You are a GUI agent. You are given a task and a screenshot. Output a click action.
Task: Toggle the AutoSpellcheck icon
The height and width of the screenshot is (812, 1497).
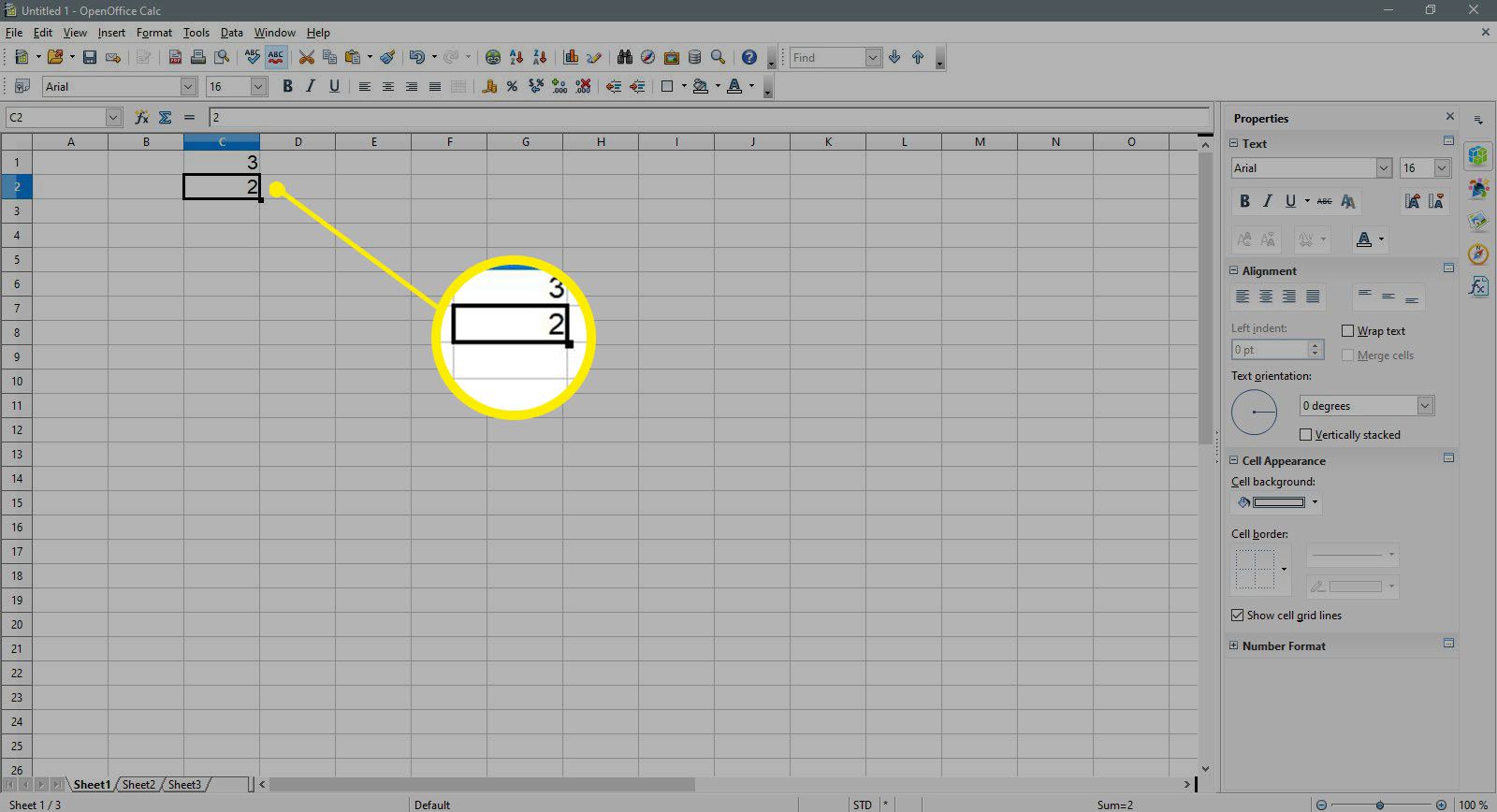coord(276,57)
